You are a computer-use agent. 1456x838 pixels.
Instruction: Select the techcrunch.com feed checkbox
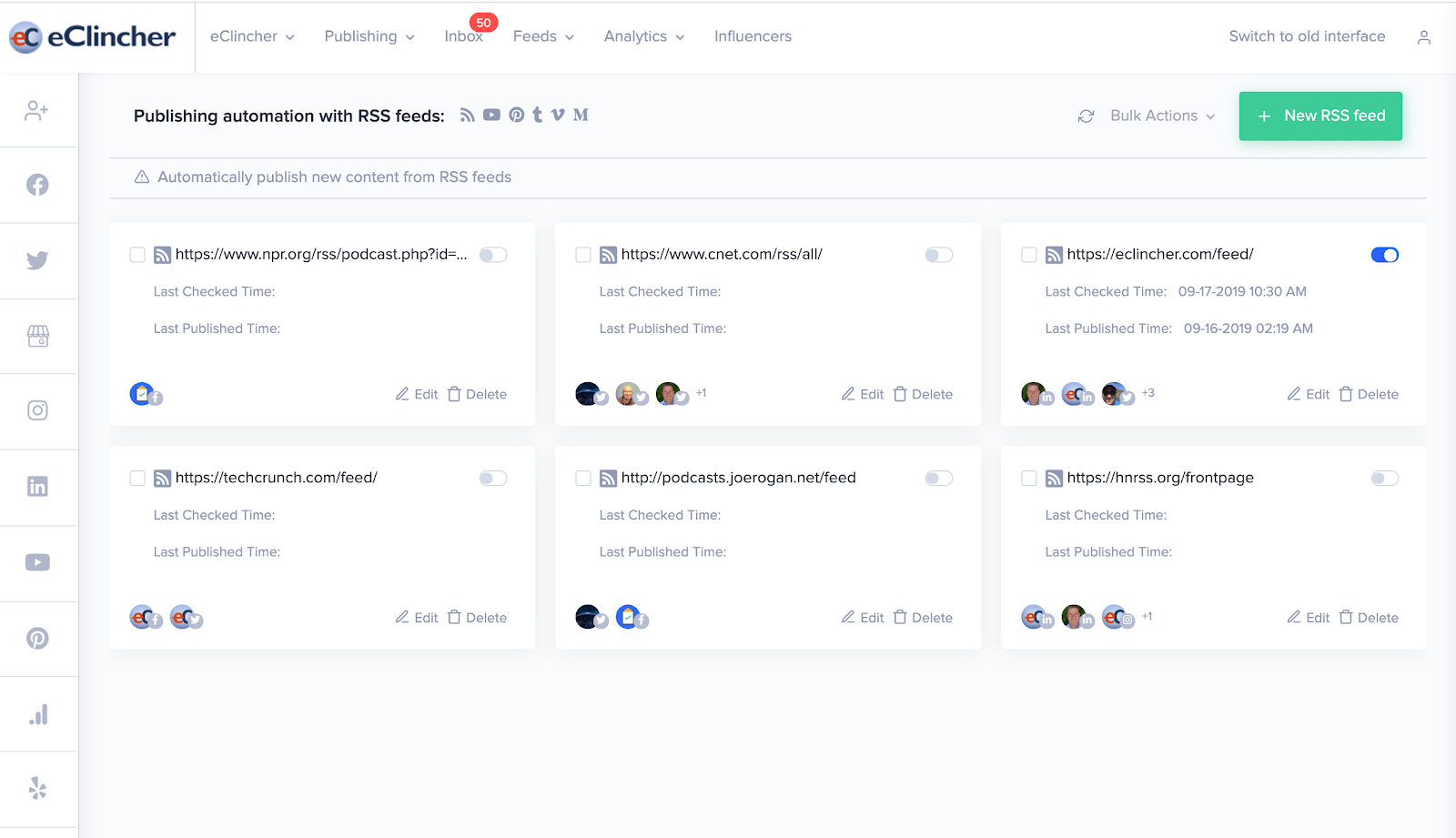tap(137, 479)
